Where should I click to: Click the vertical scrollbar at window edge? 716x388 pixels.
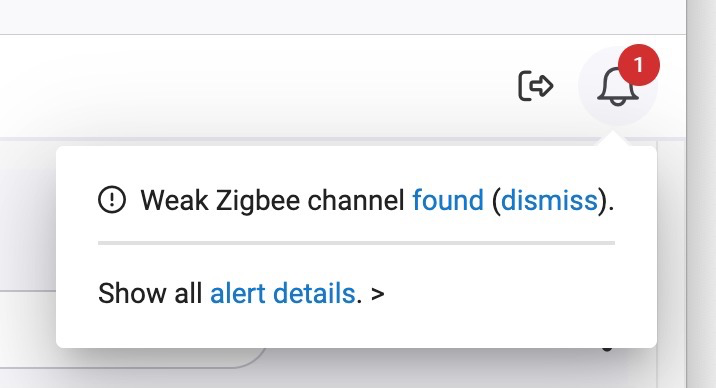[x=701, y=194]
